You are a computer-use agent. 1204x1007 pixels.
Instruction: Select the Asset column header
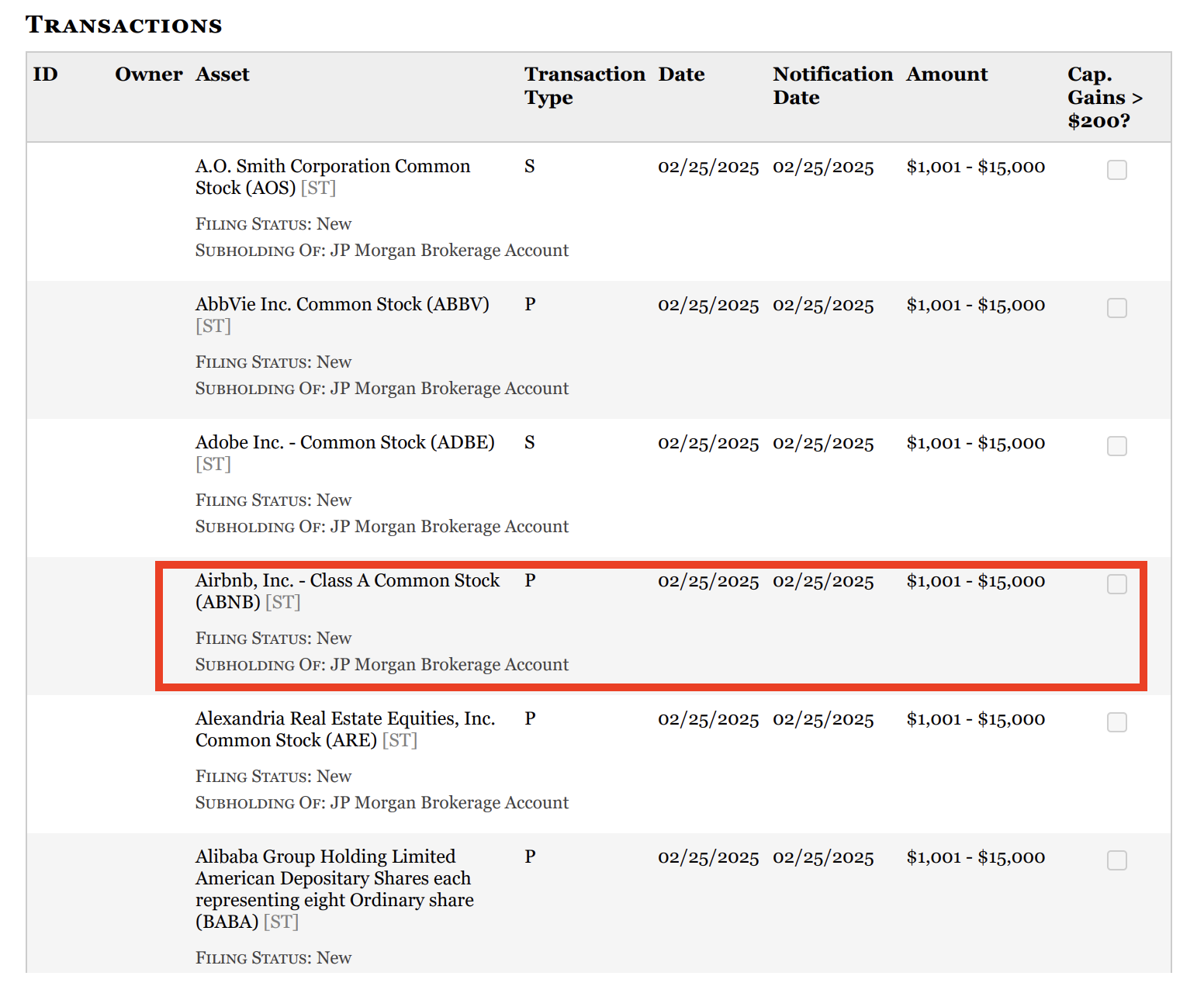coord(223,74)
